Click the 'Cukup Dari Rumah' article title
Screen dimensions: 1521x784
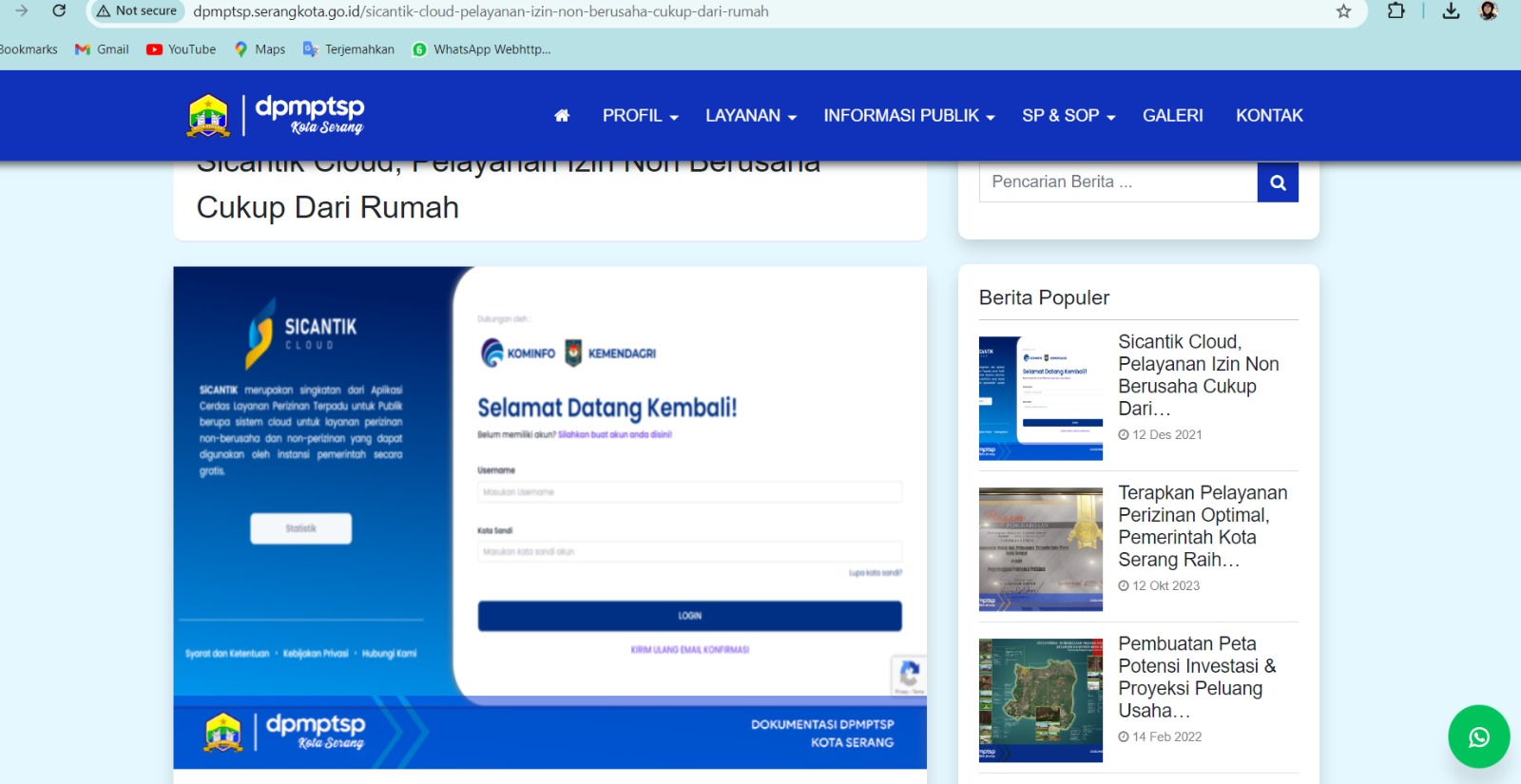point(328,207)
